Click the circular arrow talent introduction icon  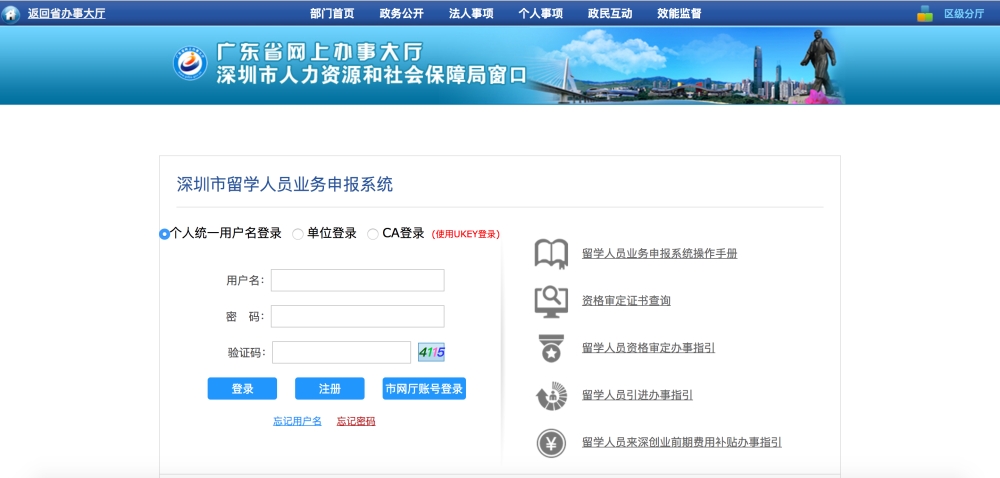(551, 396)
